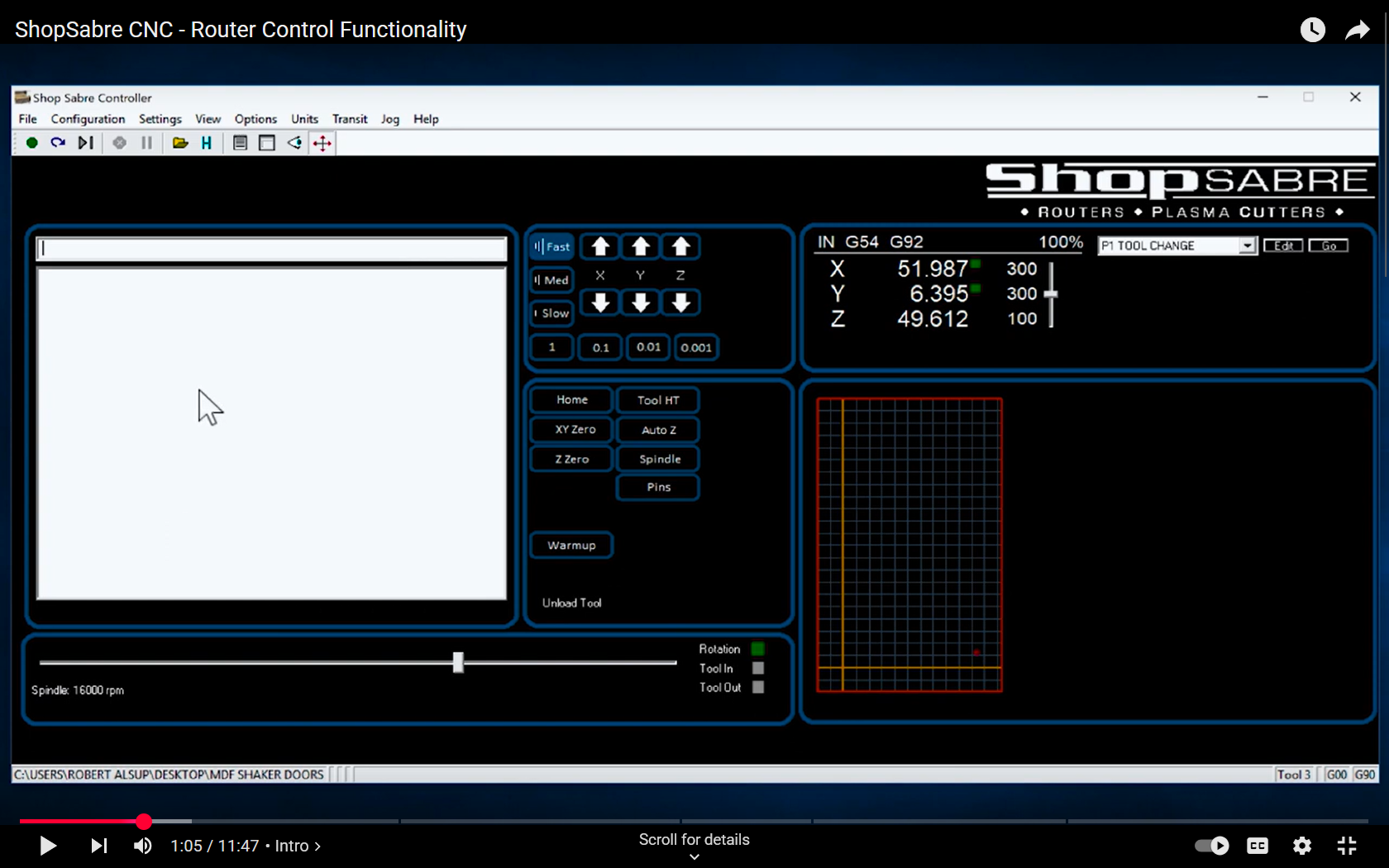Image resolution: width=1389 pixels, height=868 pixels.
Task: Click Go next to macro dropdown
Action: [1329, 246]
